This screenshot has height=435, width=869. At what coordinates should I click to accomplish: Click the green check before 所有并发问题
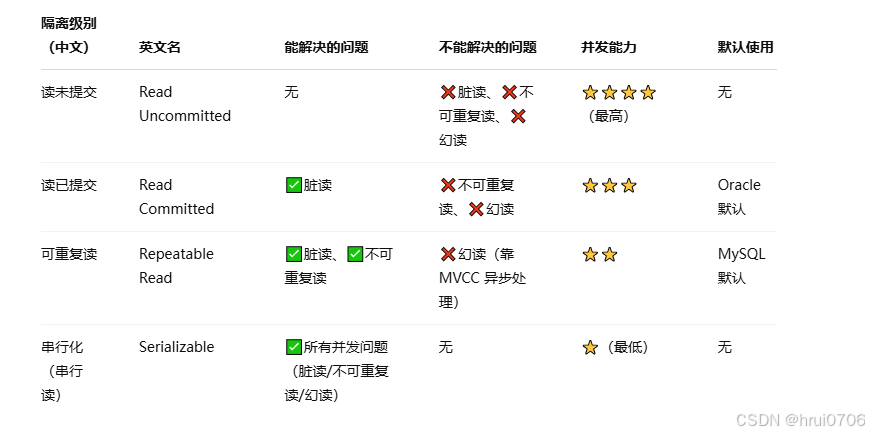294,347
